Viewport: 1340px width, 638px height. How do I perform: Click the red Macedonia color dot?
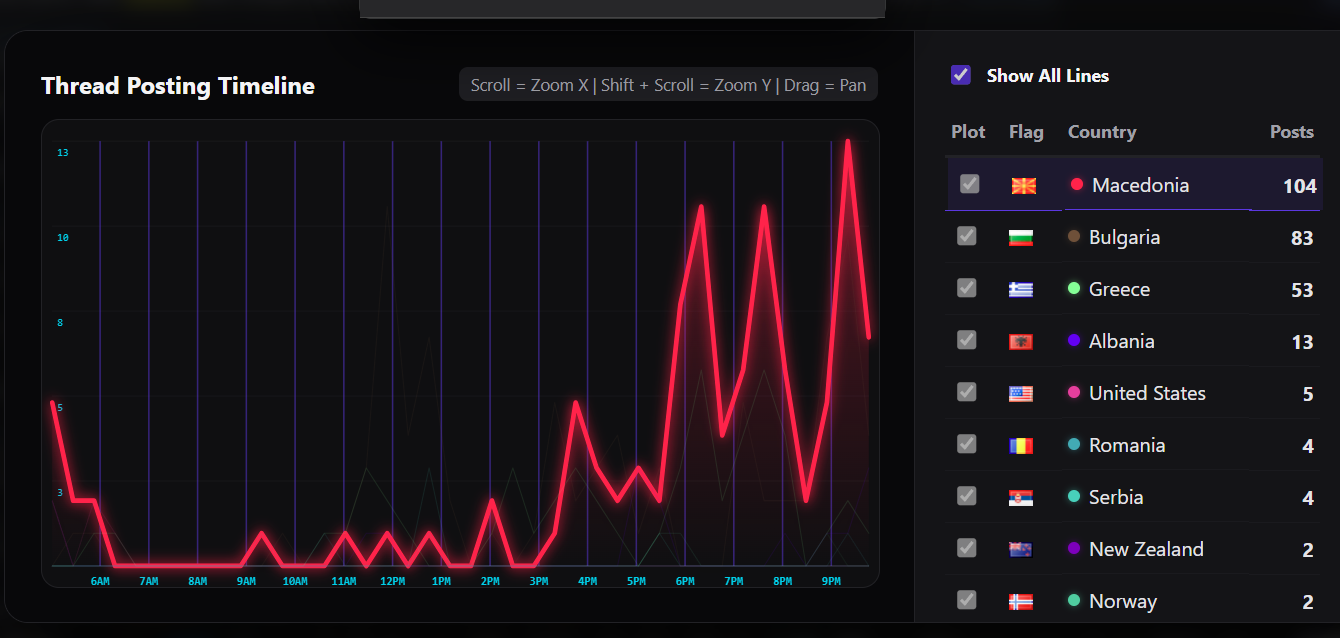(x=1077, y=184)
